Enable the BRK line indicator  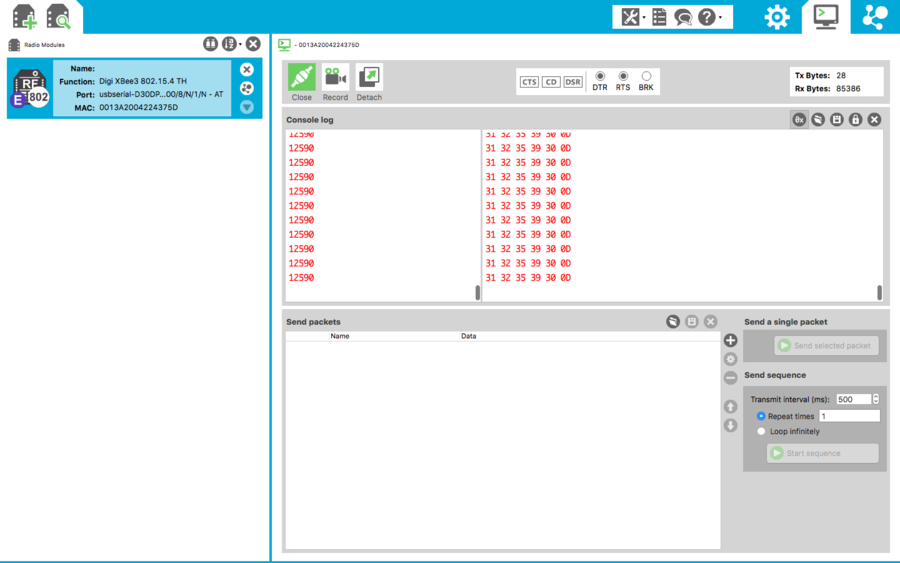[646, 76]
